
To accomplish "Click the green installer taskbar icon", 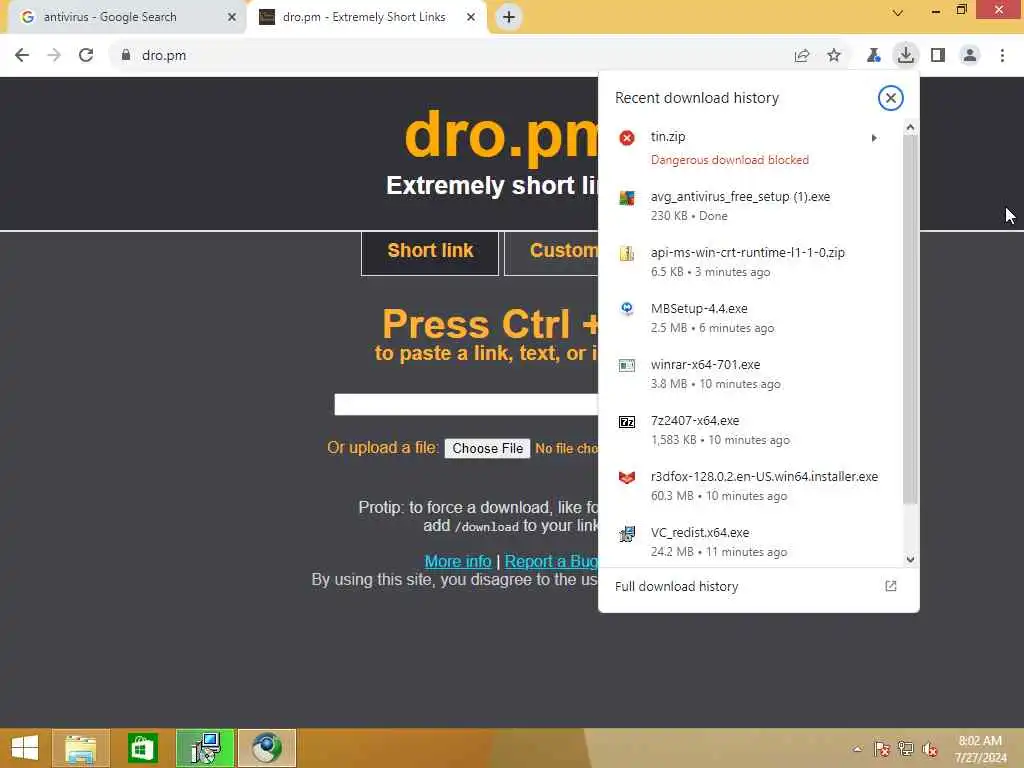I will point(205,748).
